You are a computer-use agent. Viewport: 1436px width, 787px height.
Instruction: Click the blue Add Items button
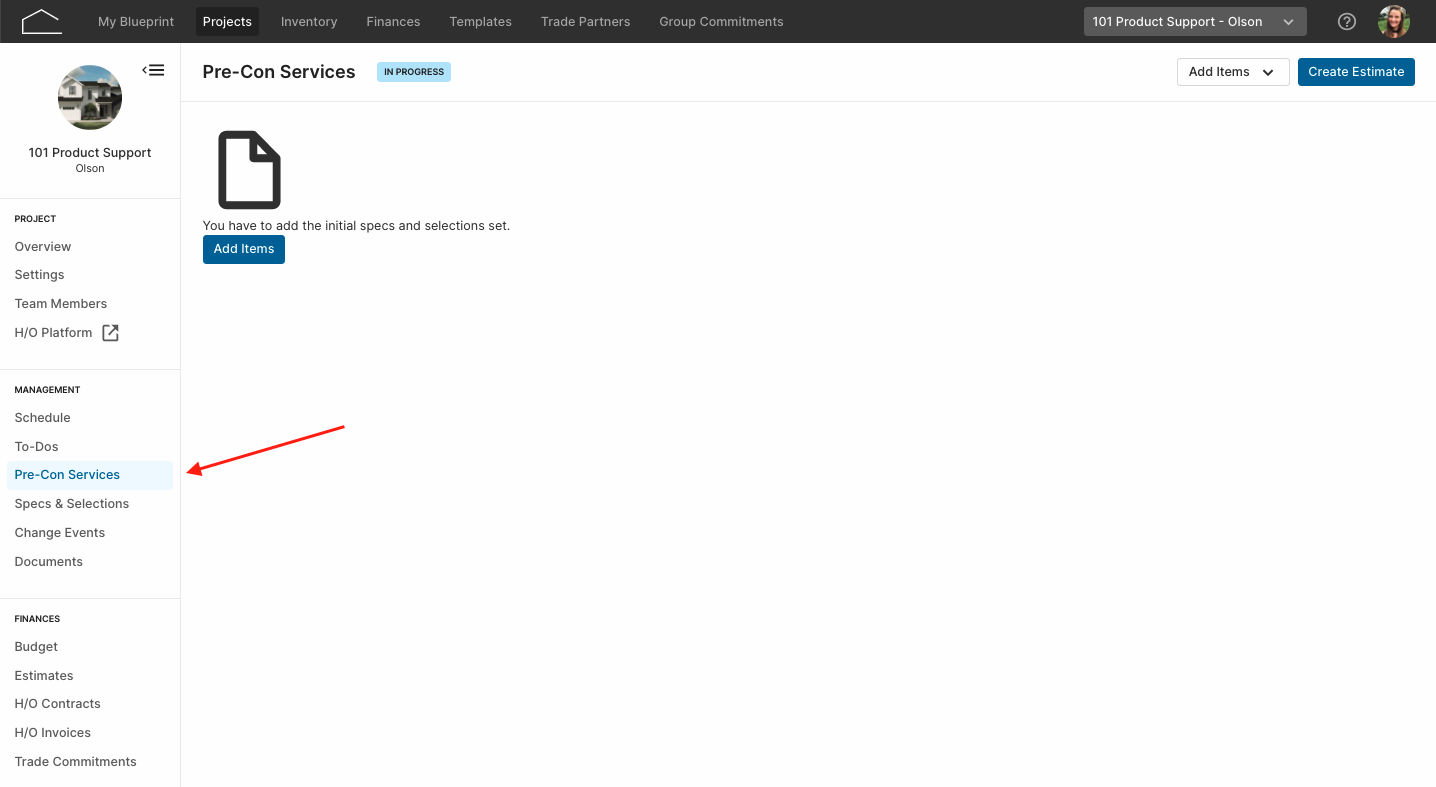click(x=244, y=249)
